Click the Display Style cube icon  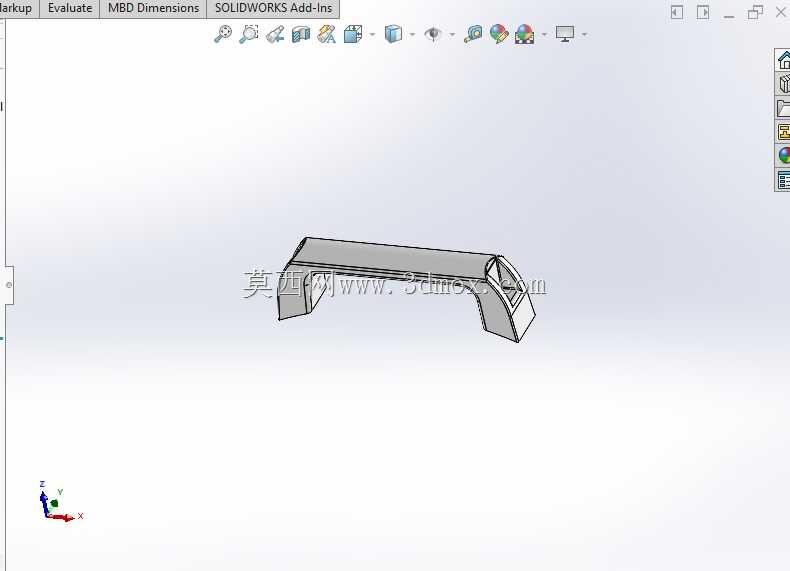[393, 34]
